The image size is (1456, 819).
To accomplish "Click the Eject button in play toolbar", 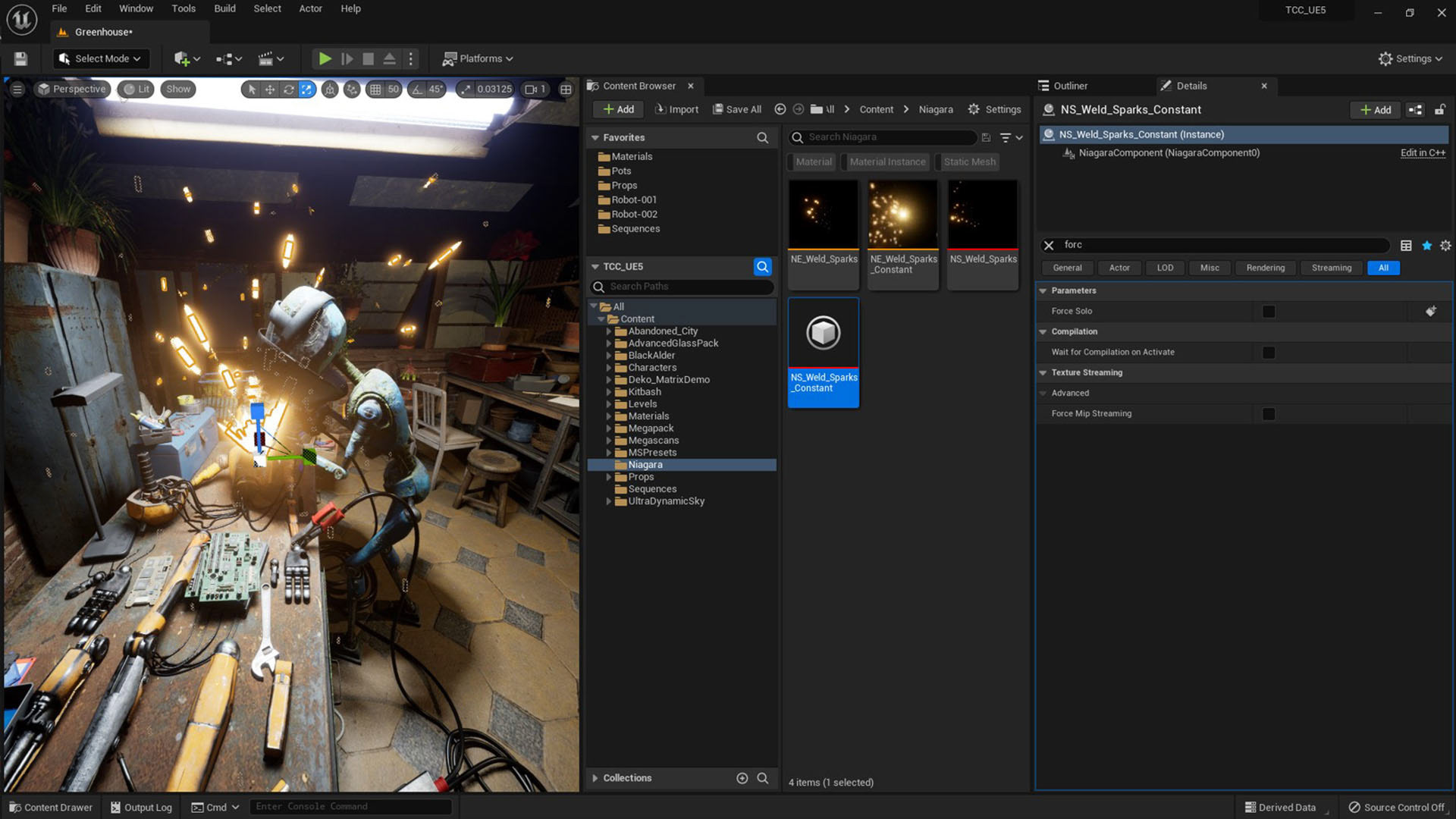I will tap(389, 58).
